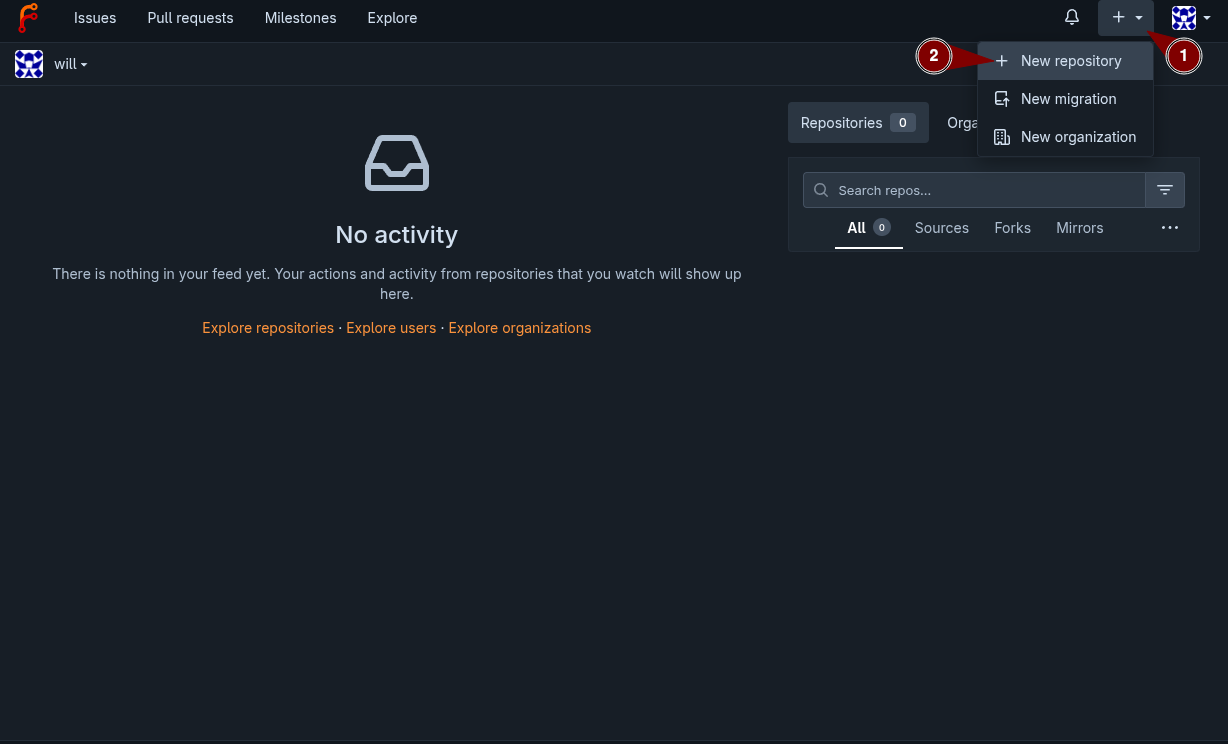Open the notifications bell
The image size is (1228, 744).
1072,18
